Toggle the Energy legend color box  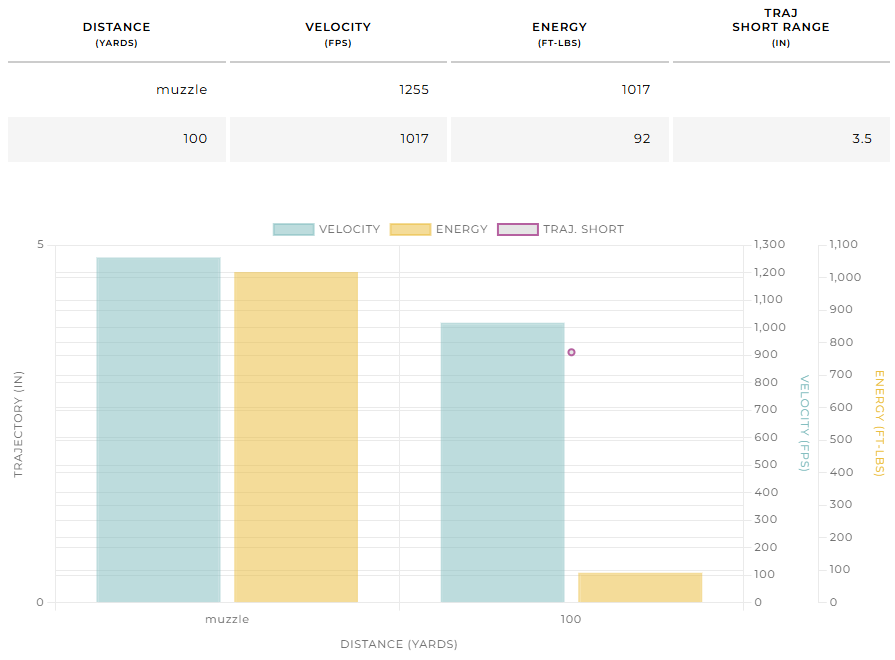click(410, 229)
